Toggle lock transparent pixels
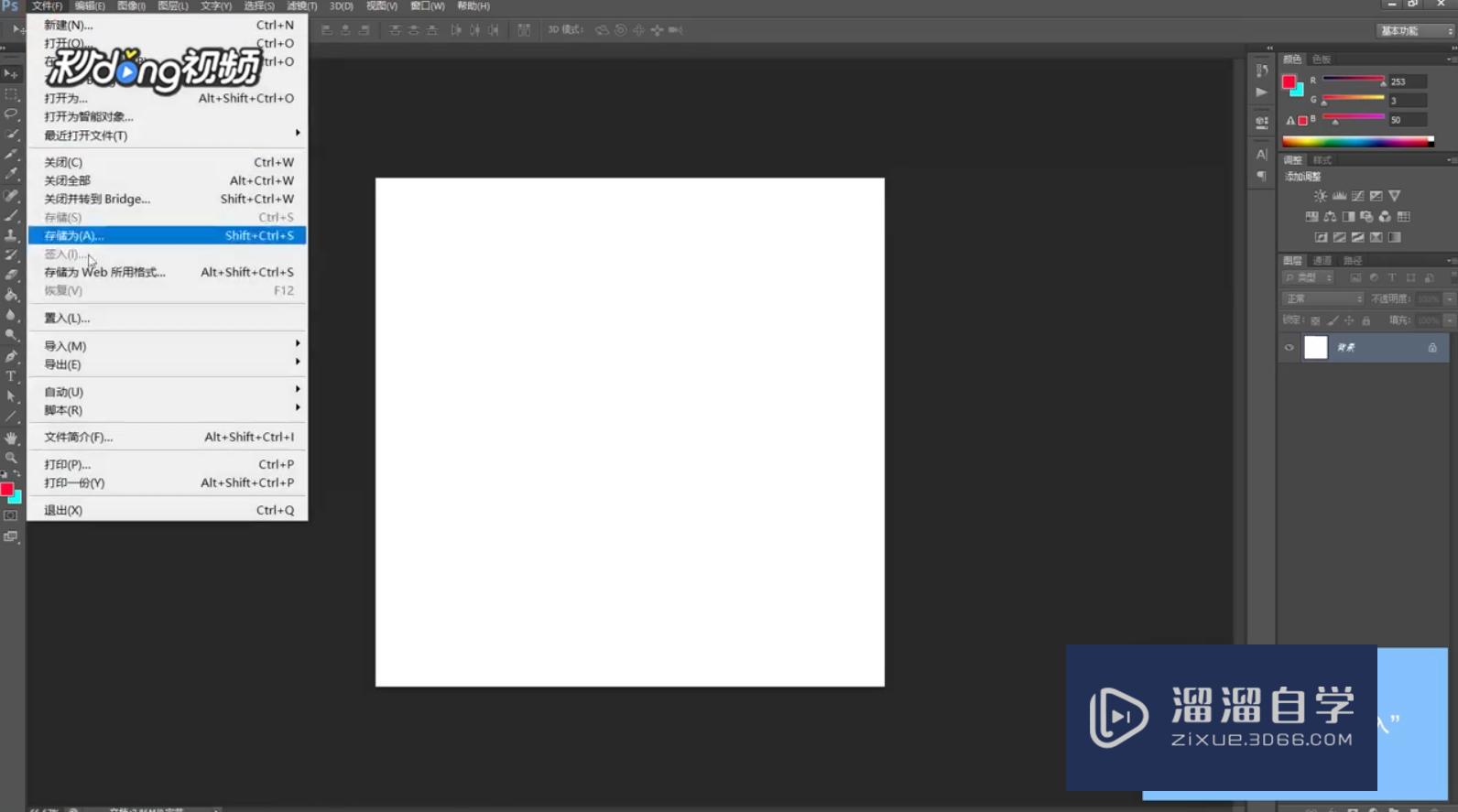Screen dimensions: 1458x812 [1315, 320]
